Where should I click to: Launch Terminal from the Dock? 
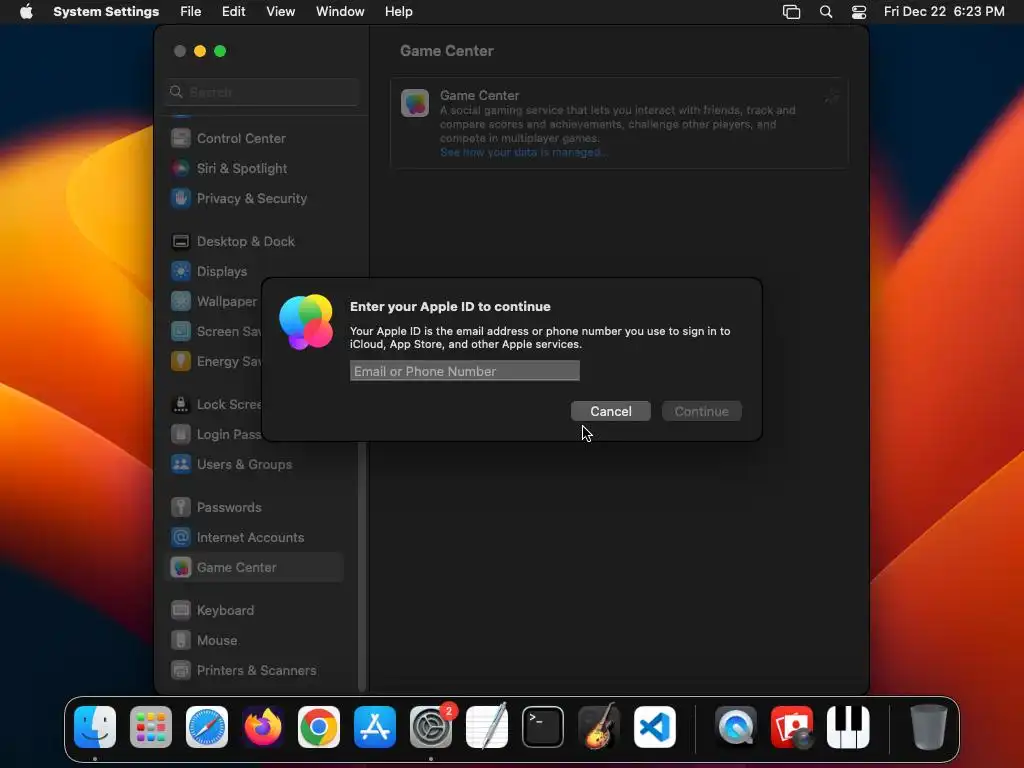(543, 727)
